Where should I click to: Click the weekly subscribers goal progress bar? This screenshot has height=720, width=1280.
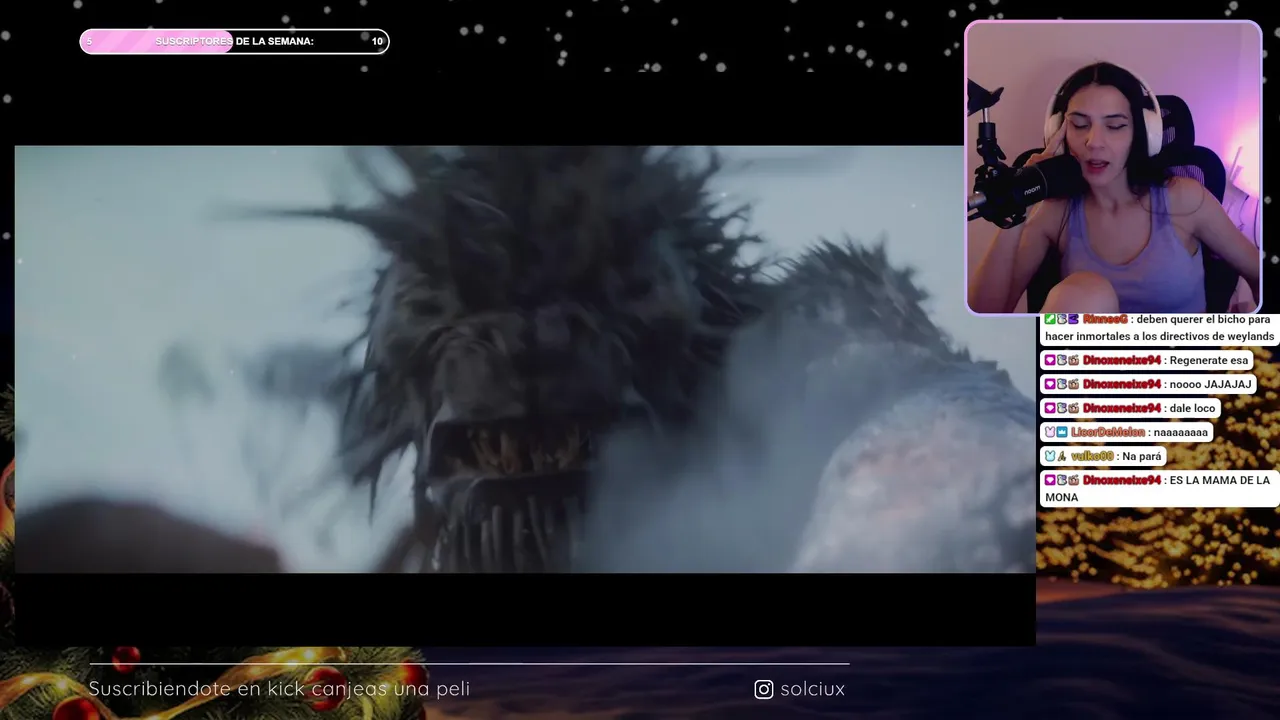[x=234, y=41]
